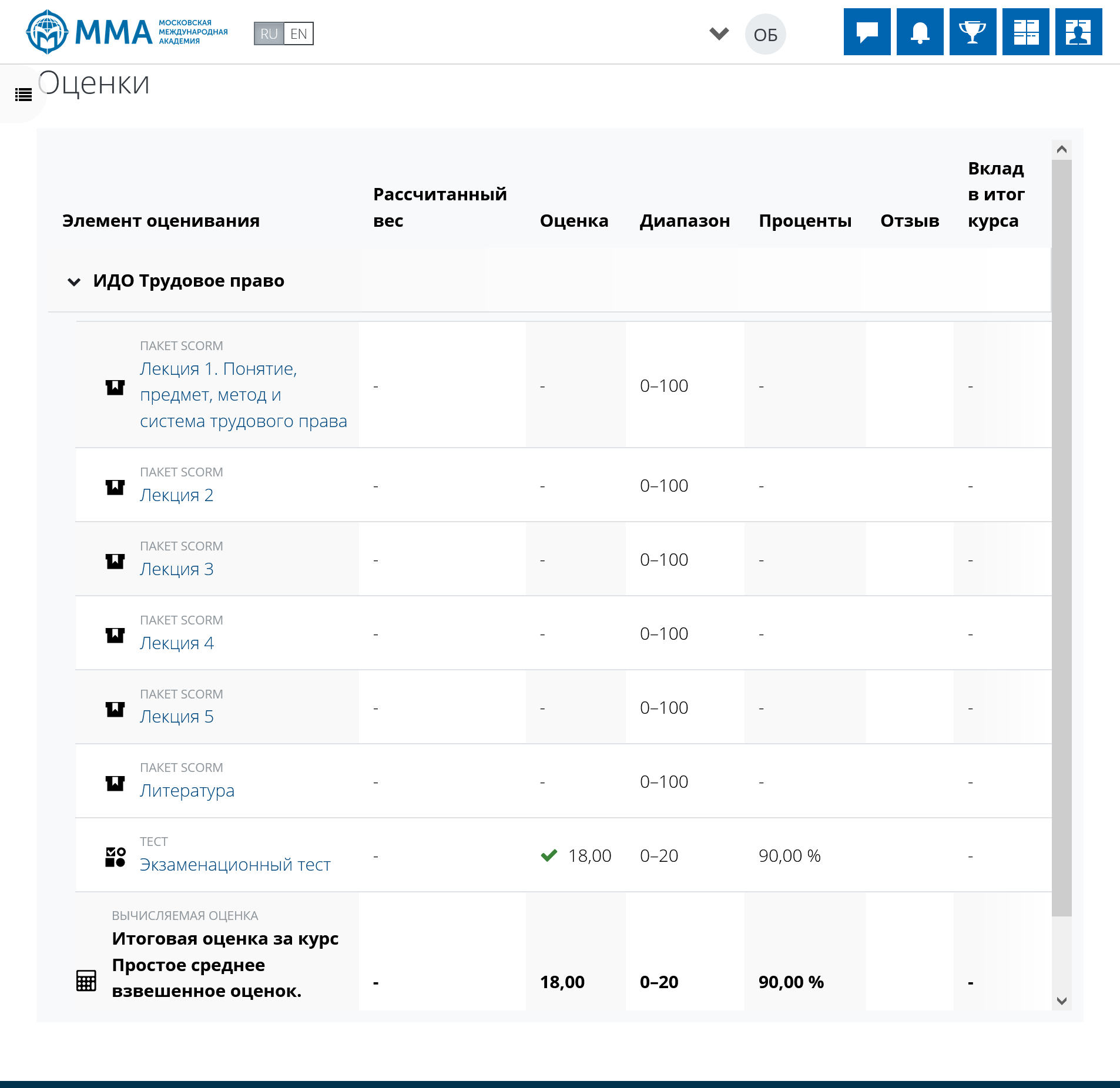
Task: Click the table scrollbar up arrow
Action: pos(1061,149)
